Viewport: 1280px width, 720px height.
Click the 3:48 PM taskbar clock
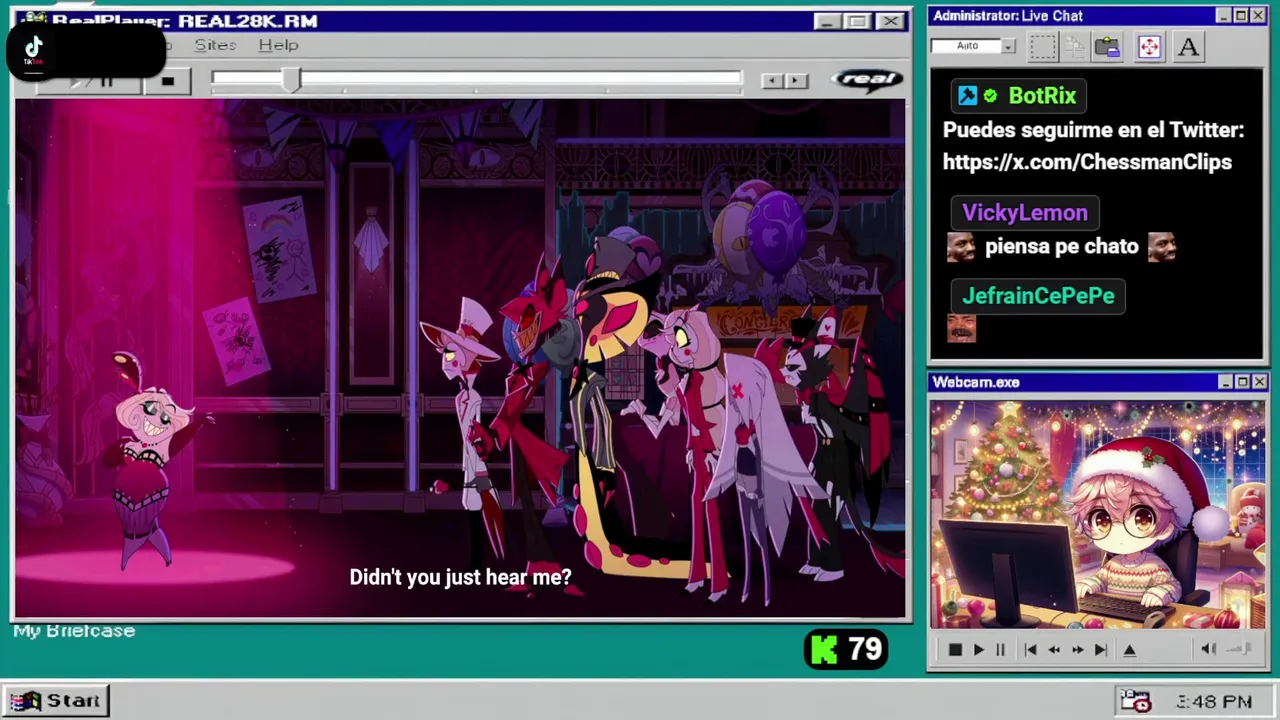click(1214, 702)
